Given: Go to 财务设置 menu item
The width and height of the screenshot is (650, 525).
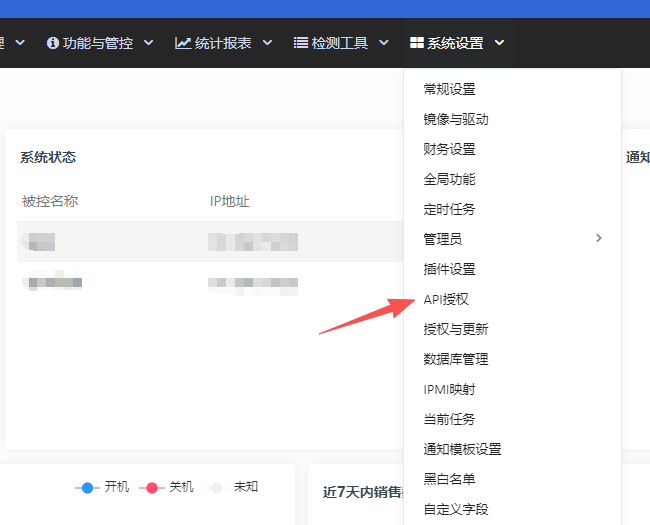Looking at the screenshot, I should [449, 149].
